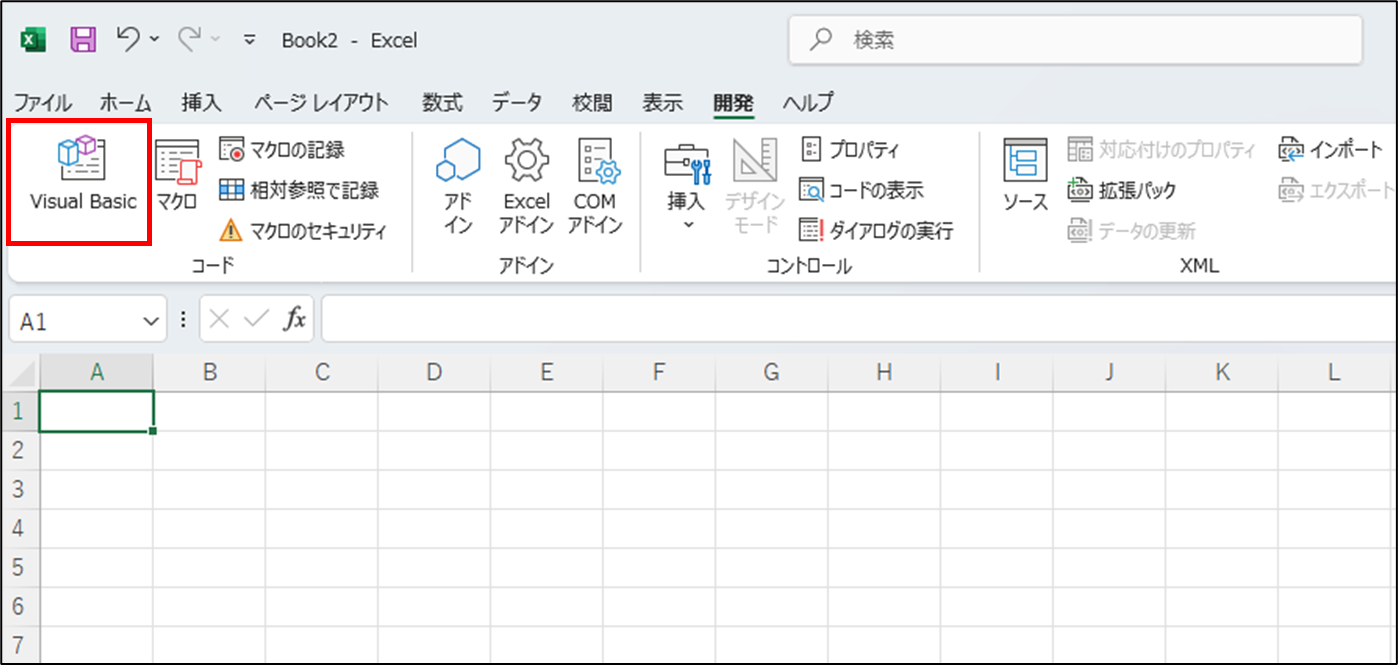Open control プロパティ (Properties)

click(850, 150)
